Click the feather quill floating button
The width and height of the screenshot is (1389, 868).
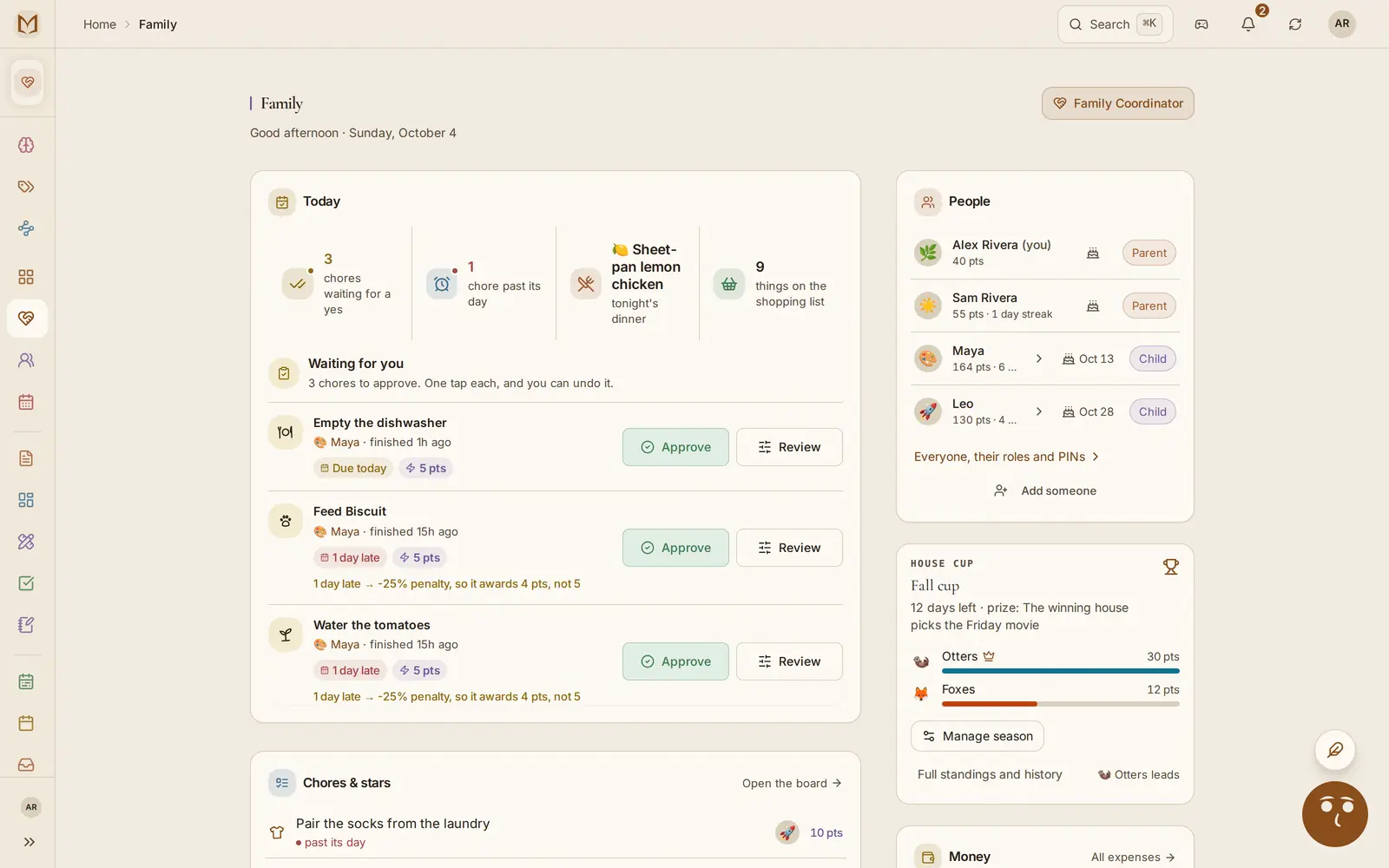(x=1335, y=750)
